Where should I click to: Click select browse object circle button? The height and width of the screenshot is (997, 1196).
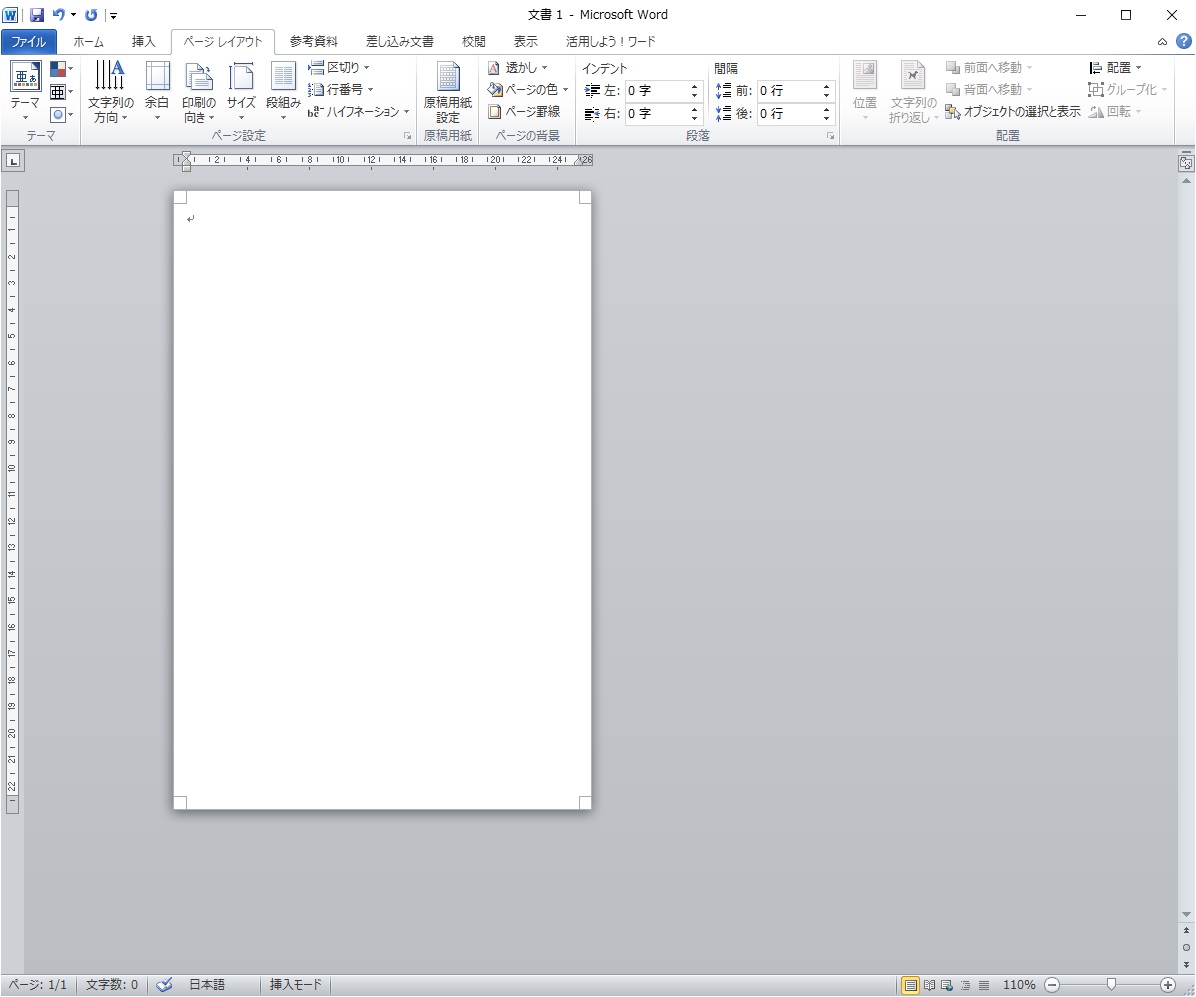click(1186, 947)
